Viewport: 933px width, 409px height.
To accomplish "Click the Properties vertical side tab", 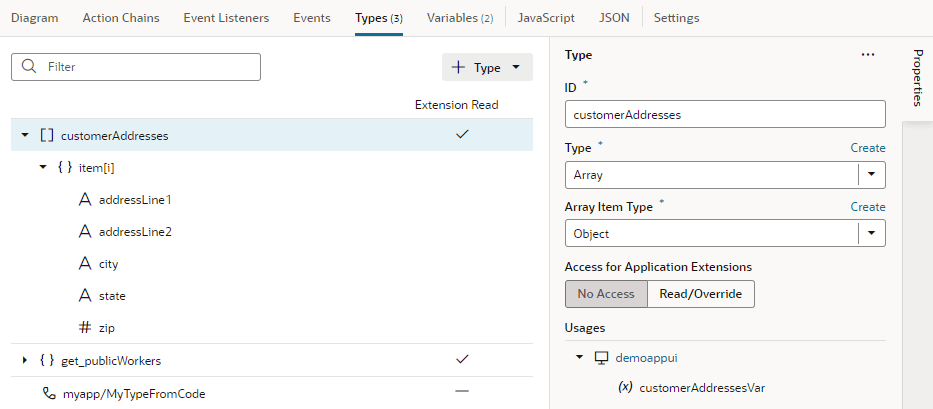I will pyautogui.click(x=918, y=78).
